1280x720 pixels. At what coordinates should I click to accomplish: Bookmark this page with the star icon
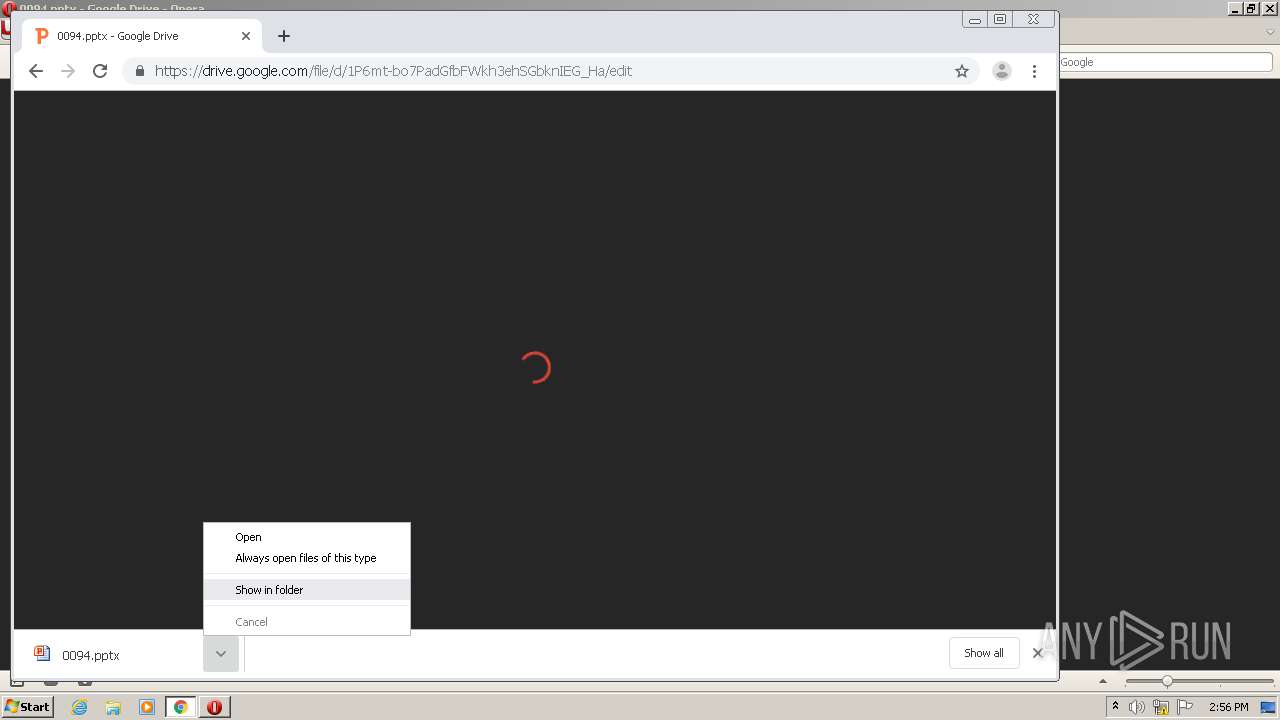(x=962, y=71)
